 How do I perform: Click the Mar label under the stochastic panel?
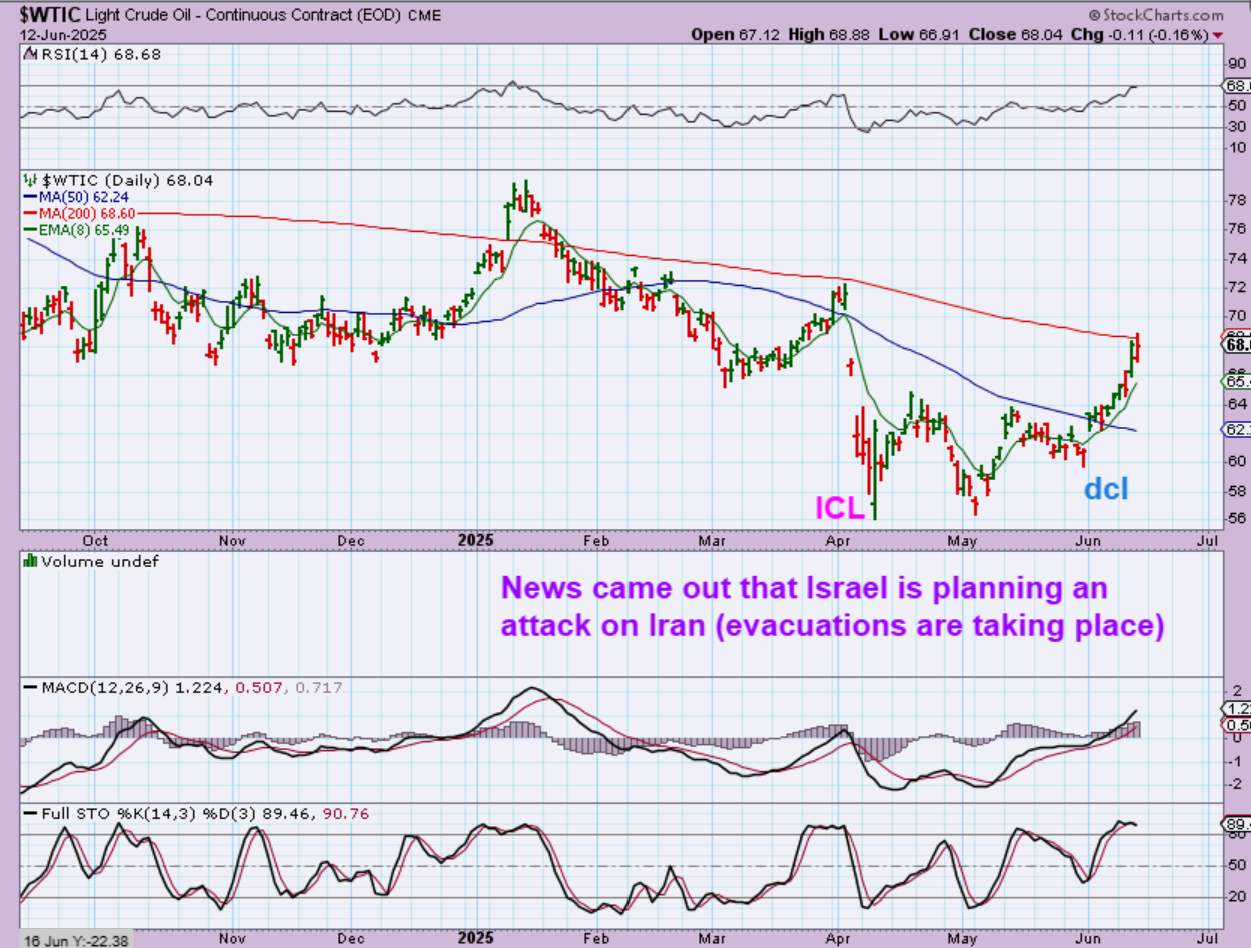pyautogui.click(x=712, y=939)
